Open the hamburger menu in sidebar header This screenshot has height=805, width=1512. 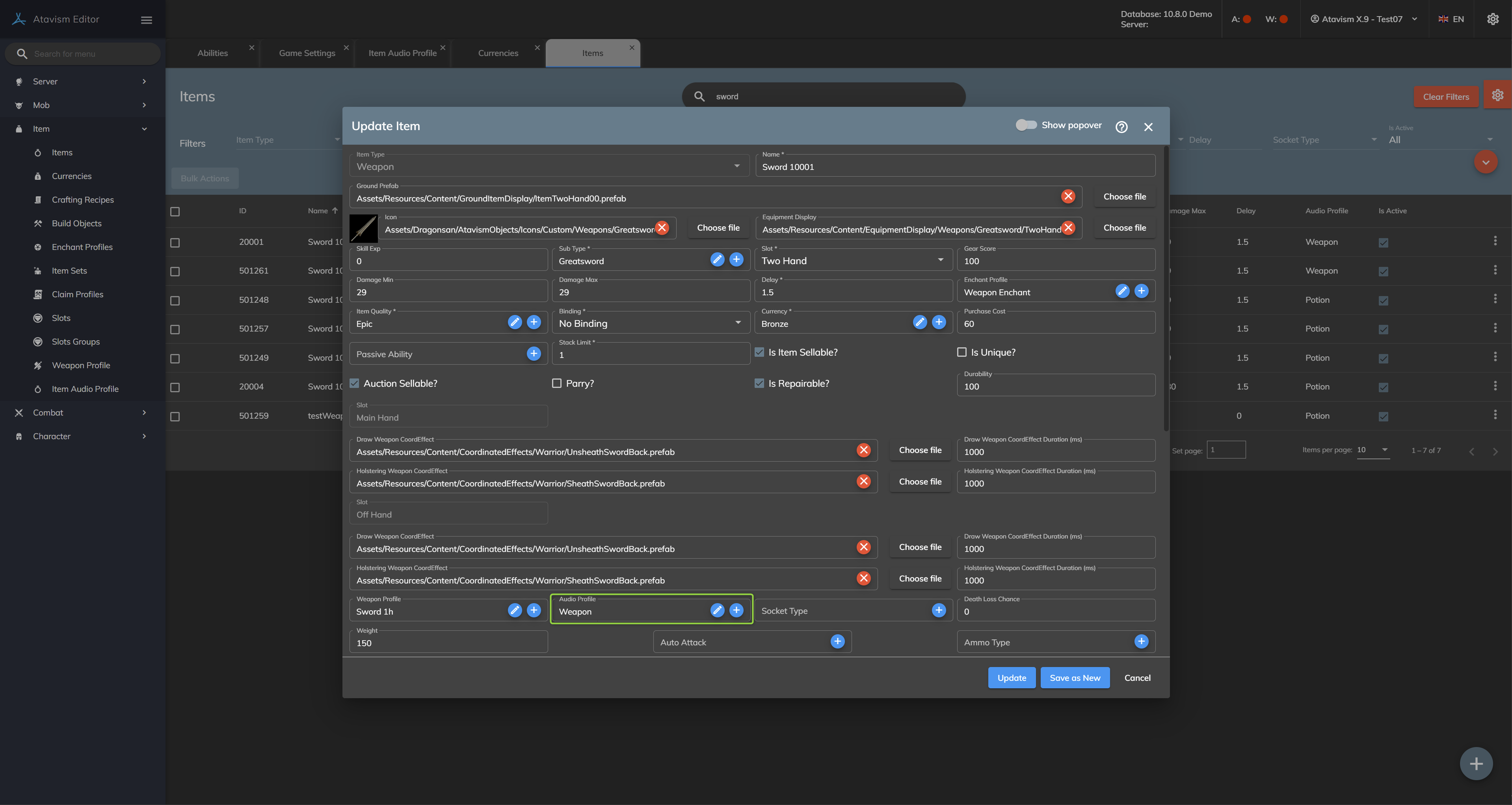click(147, 20)
